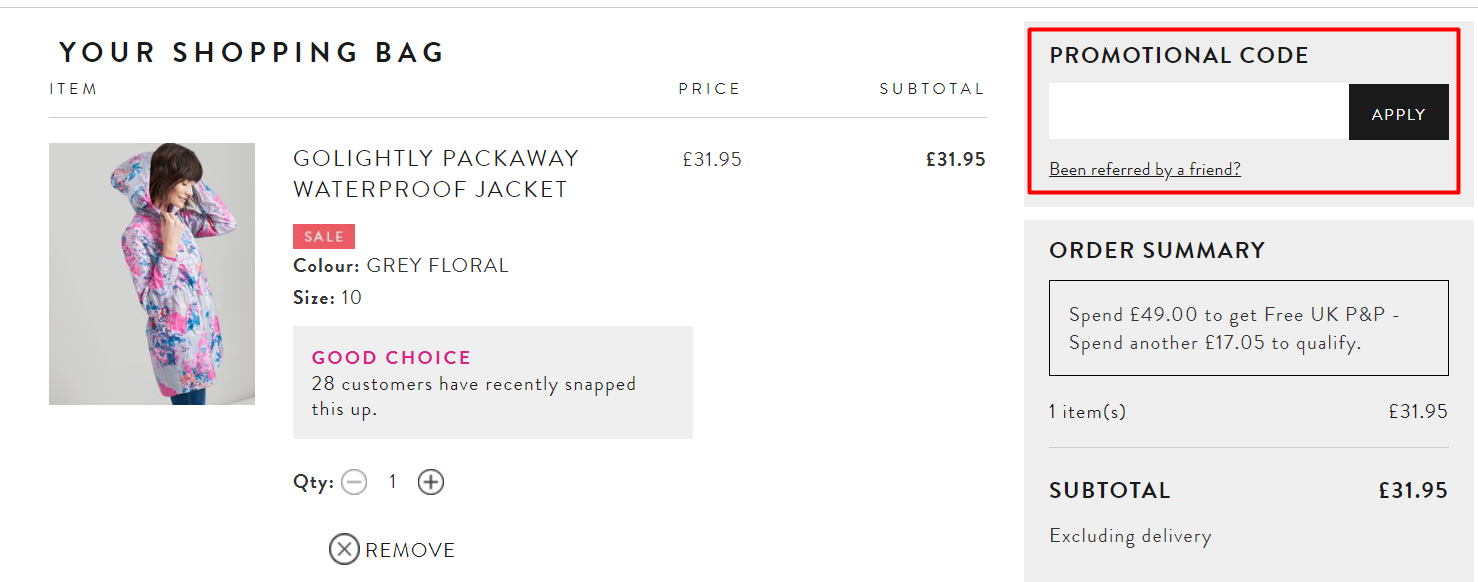The height and width of the screenshot is (582, 1478).
Task: Click the promotional code input field
Action: click(1197, 111)
